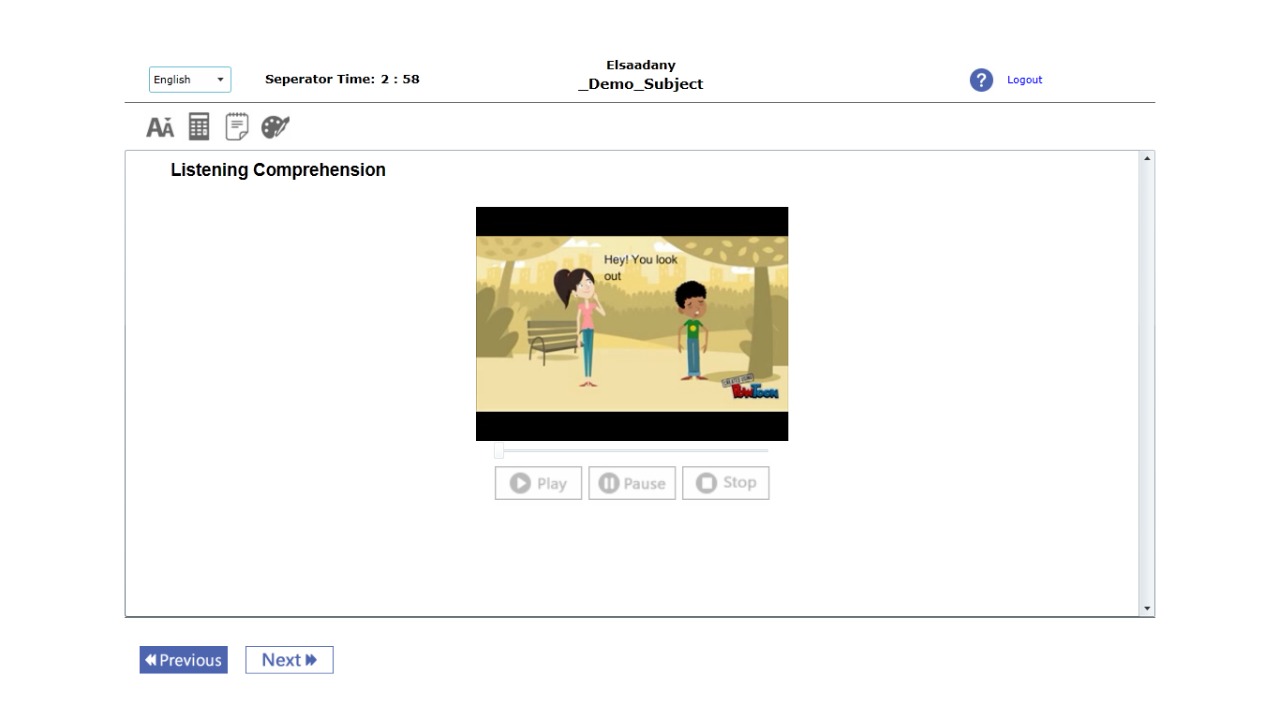Play the listening comprehension video
This screenshot has height=719, width=1280.
pos(538,483)
